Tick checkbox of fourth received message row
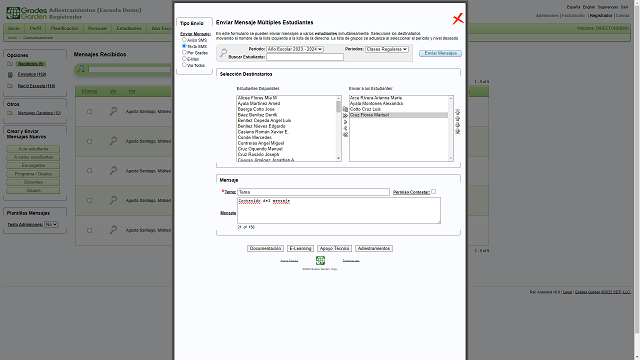 click(x=89, y=200)
